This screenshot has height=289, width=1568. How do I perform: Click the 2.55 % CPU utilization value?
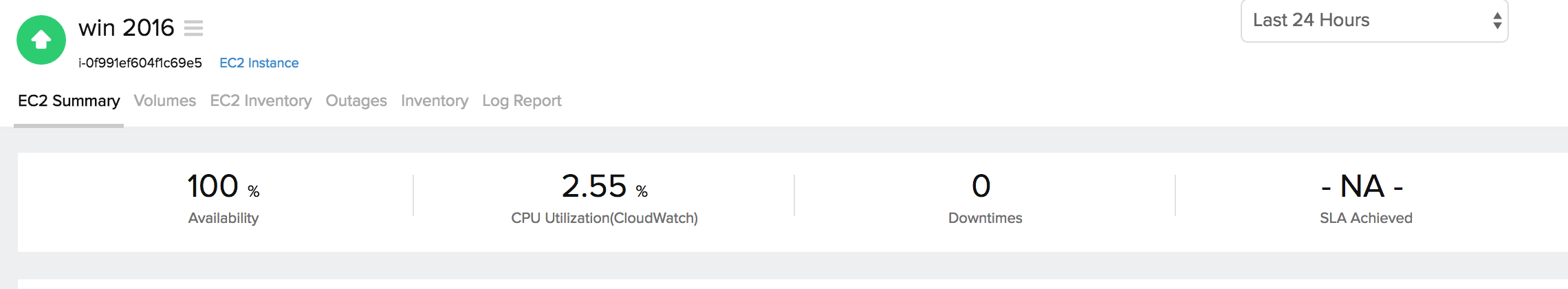pyautogui.click(x=604, y=186)
